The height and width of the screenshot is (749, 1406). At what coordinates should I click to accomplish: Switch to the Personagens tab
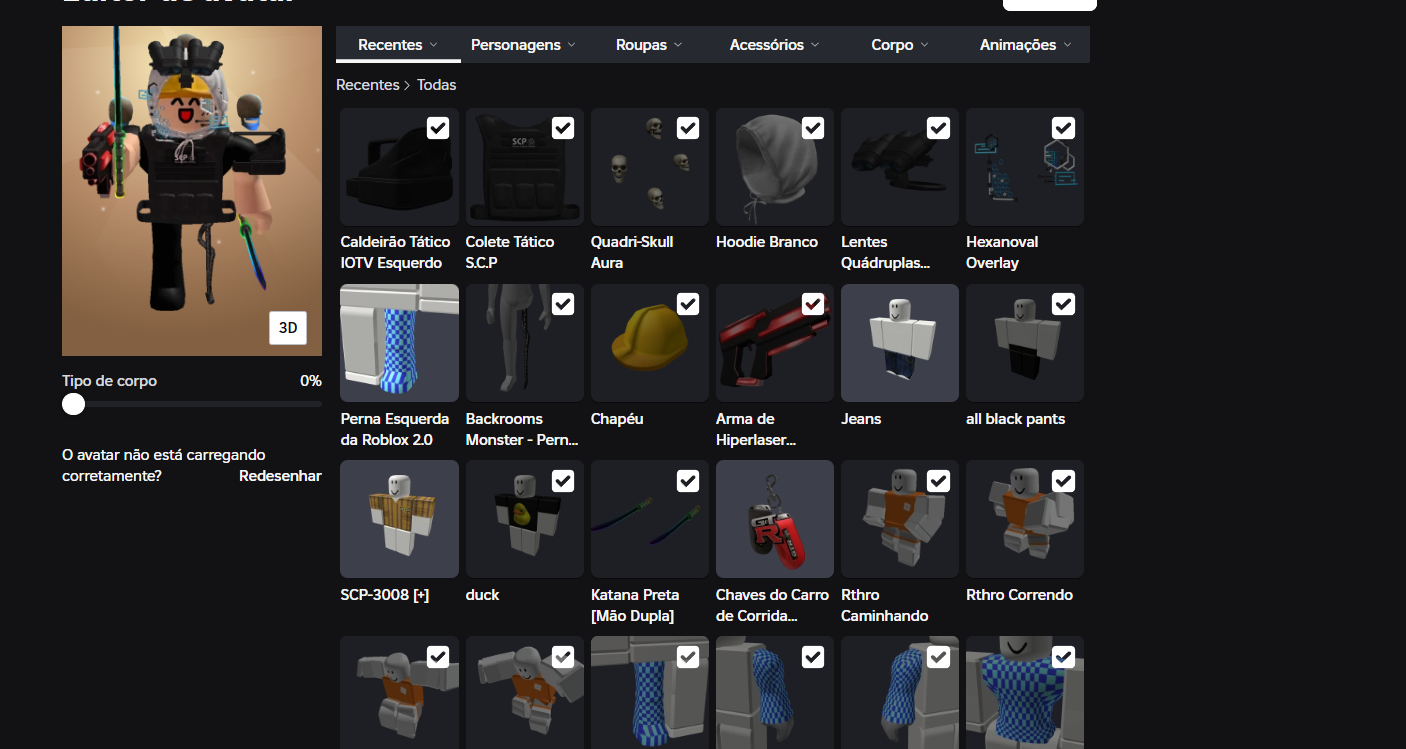pos(523,45)
